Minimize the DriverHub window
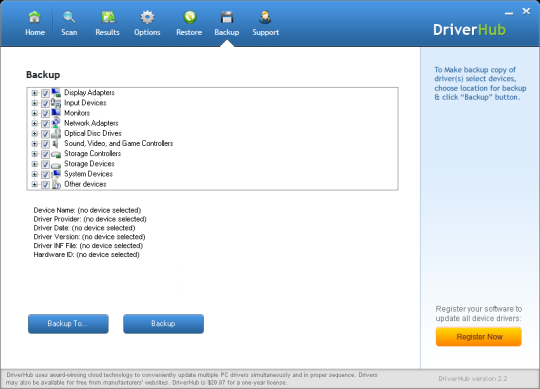The height and width of the screenshot is (389, 540). [509, 13]
